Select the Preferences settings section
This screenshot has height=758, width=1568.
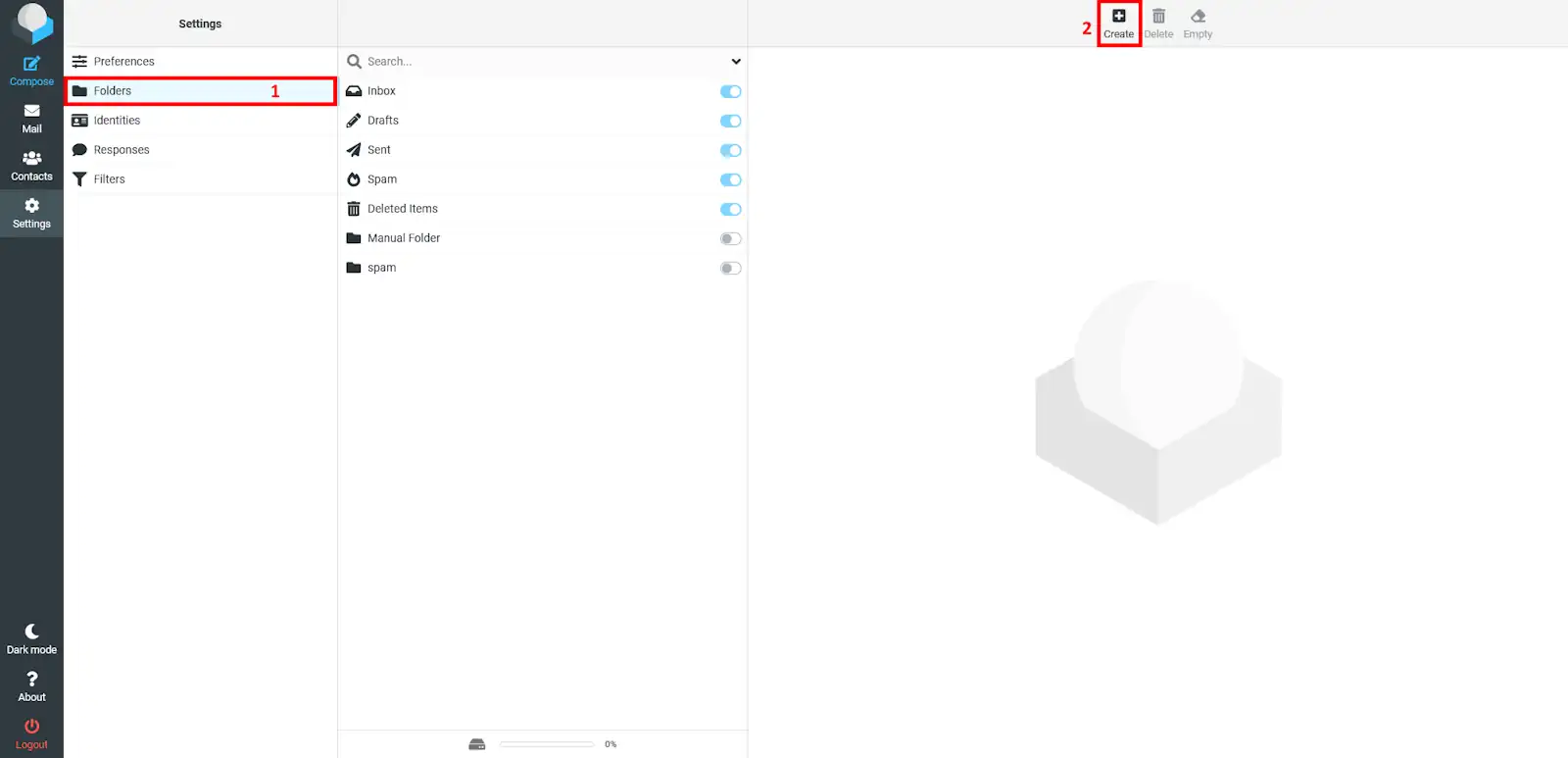[x=123, y=62]
